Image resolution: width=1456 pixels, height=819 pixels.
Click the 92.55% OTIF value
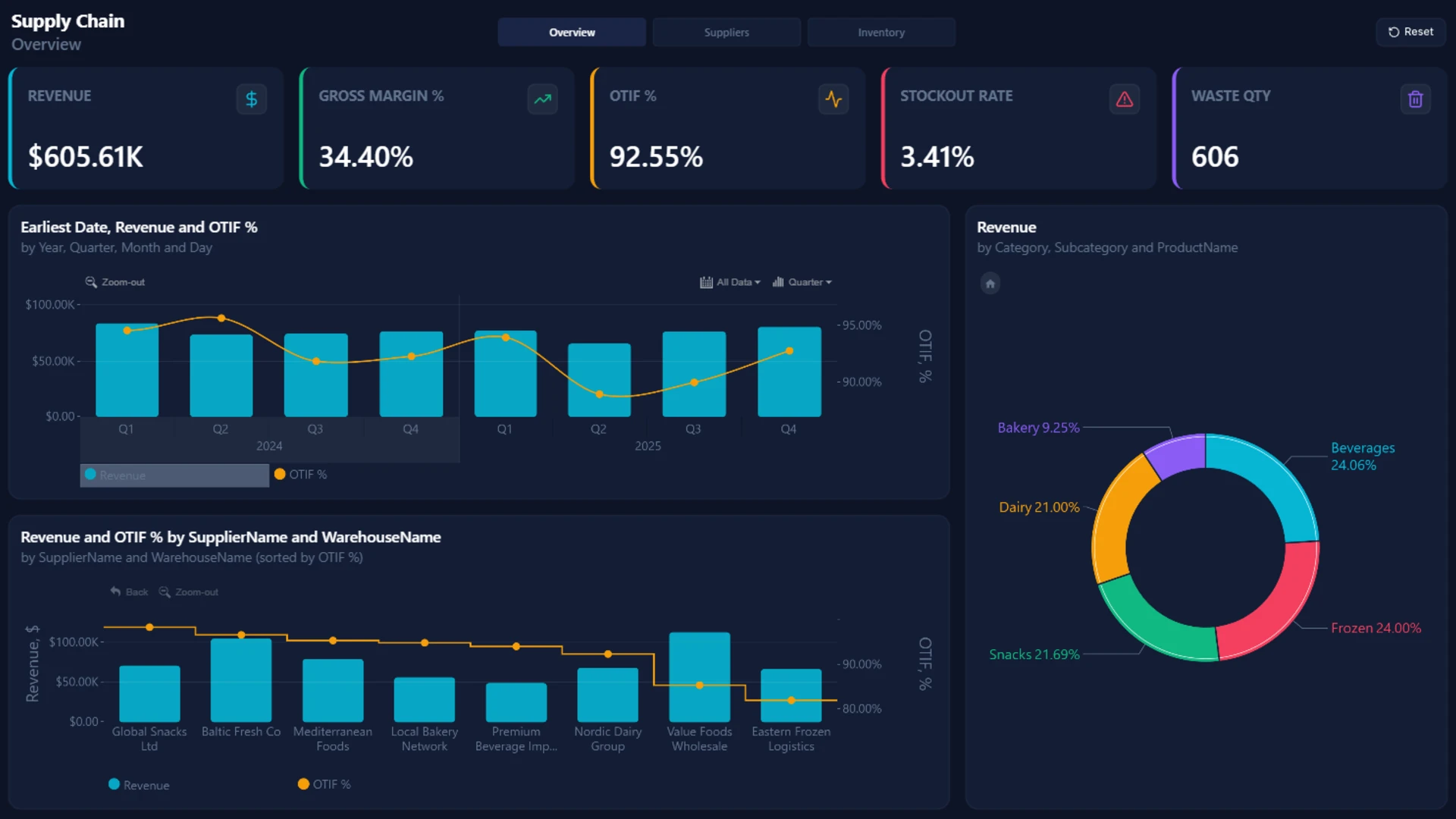tap(656, 157)
